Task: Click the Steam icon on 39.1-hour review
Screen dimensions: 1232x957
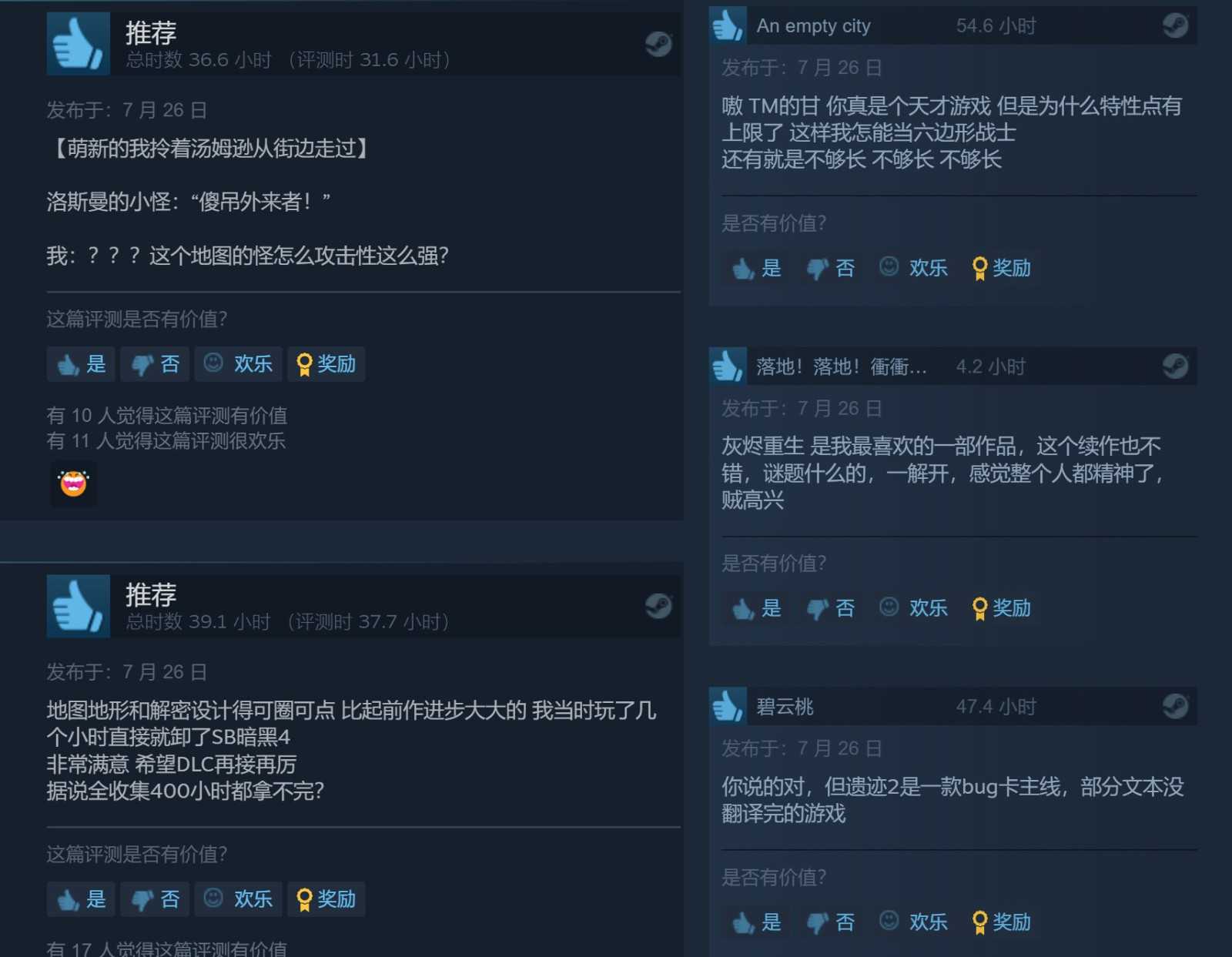Action: [x=658, y=606]
